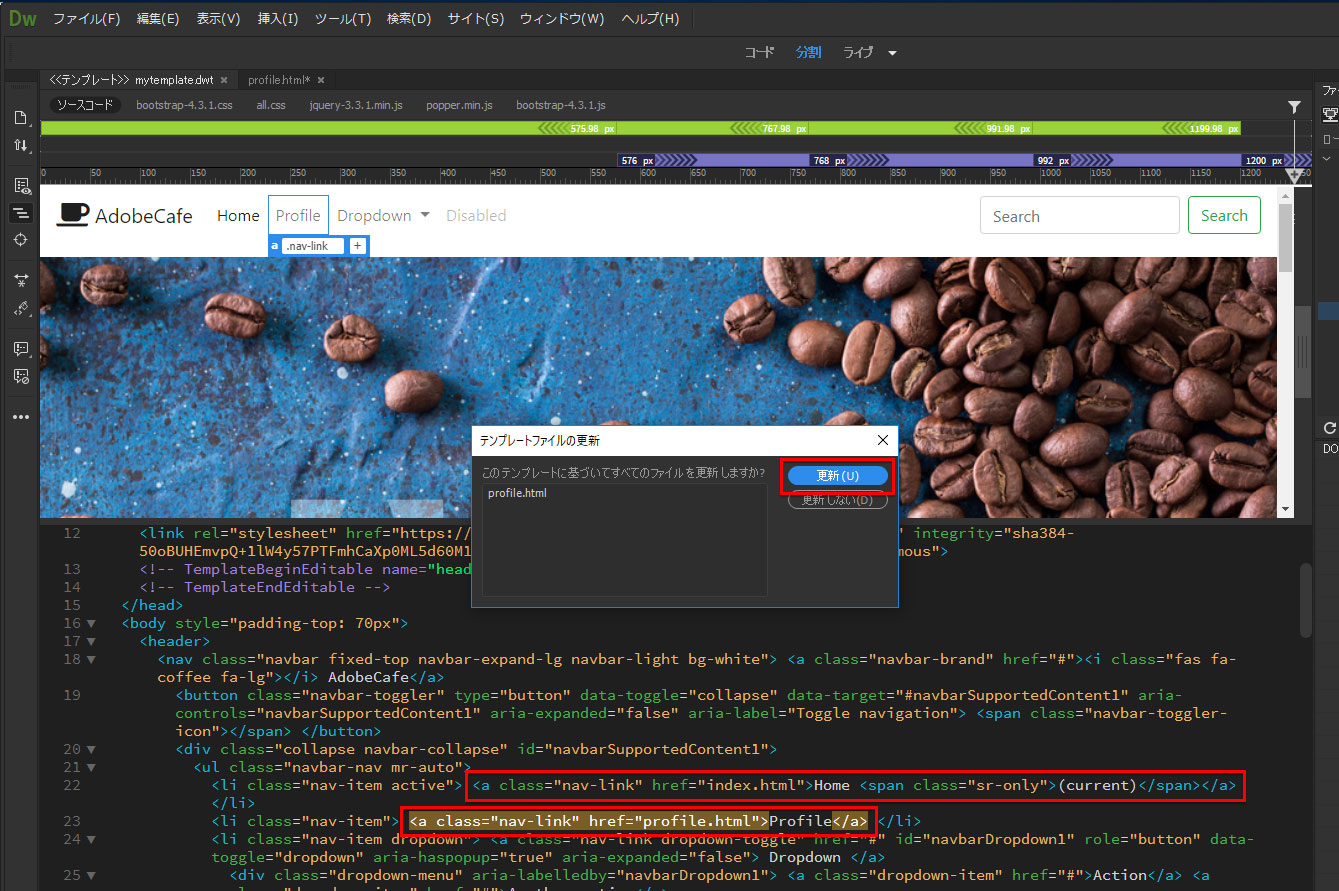Click the Search input field in preview
This screenshot has width=1339, height=891.
1079,216
